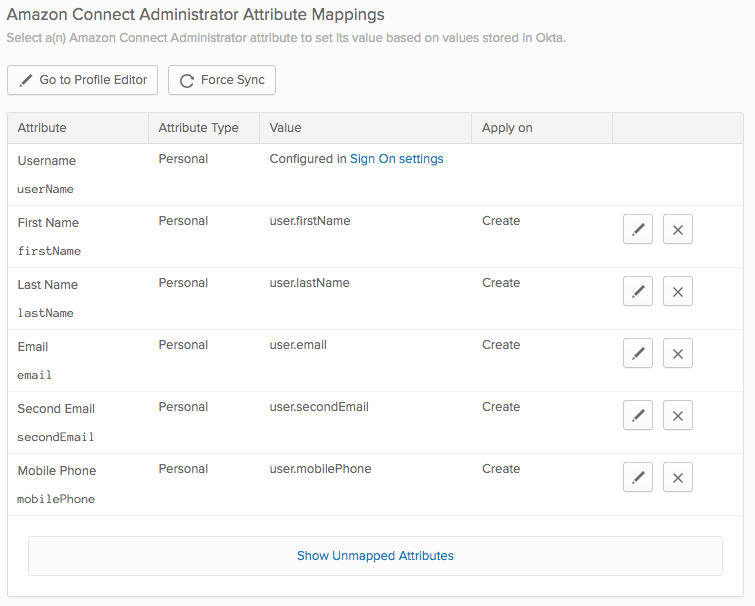Screen dimensions: 755x606
Task: Edit the Last Name mapping pencil icon
Action: pos(638,291)
